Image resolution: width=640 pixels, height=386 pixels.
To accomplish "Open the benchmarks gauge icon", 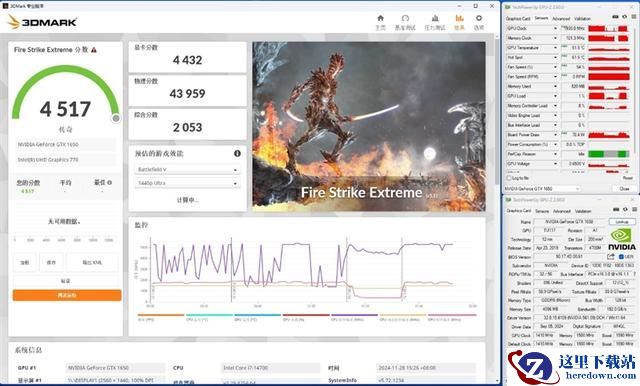I will pyautogui.click(x=405, y=18).
